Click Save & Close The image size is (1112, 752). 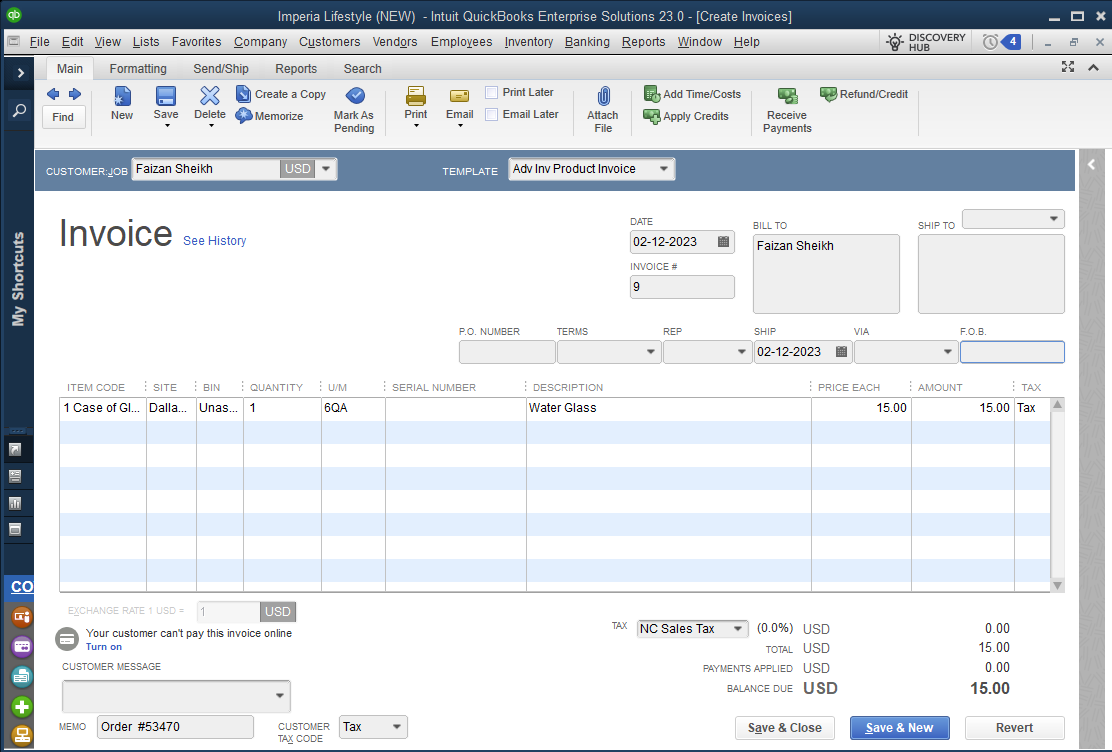point(784,728)
